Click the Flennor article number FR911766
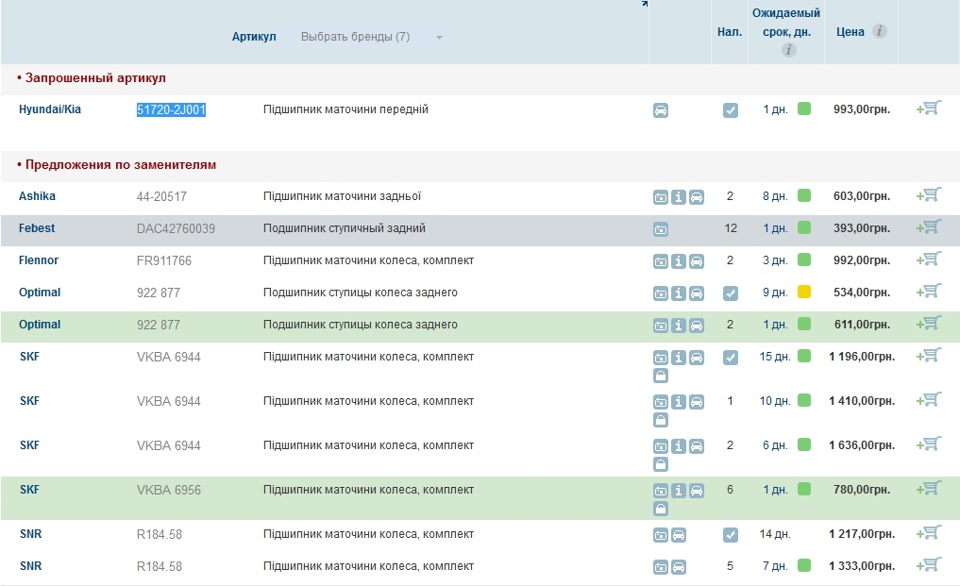Image resolution: width=960 pixels, height=586 pixels. pos(164,260)
